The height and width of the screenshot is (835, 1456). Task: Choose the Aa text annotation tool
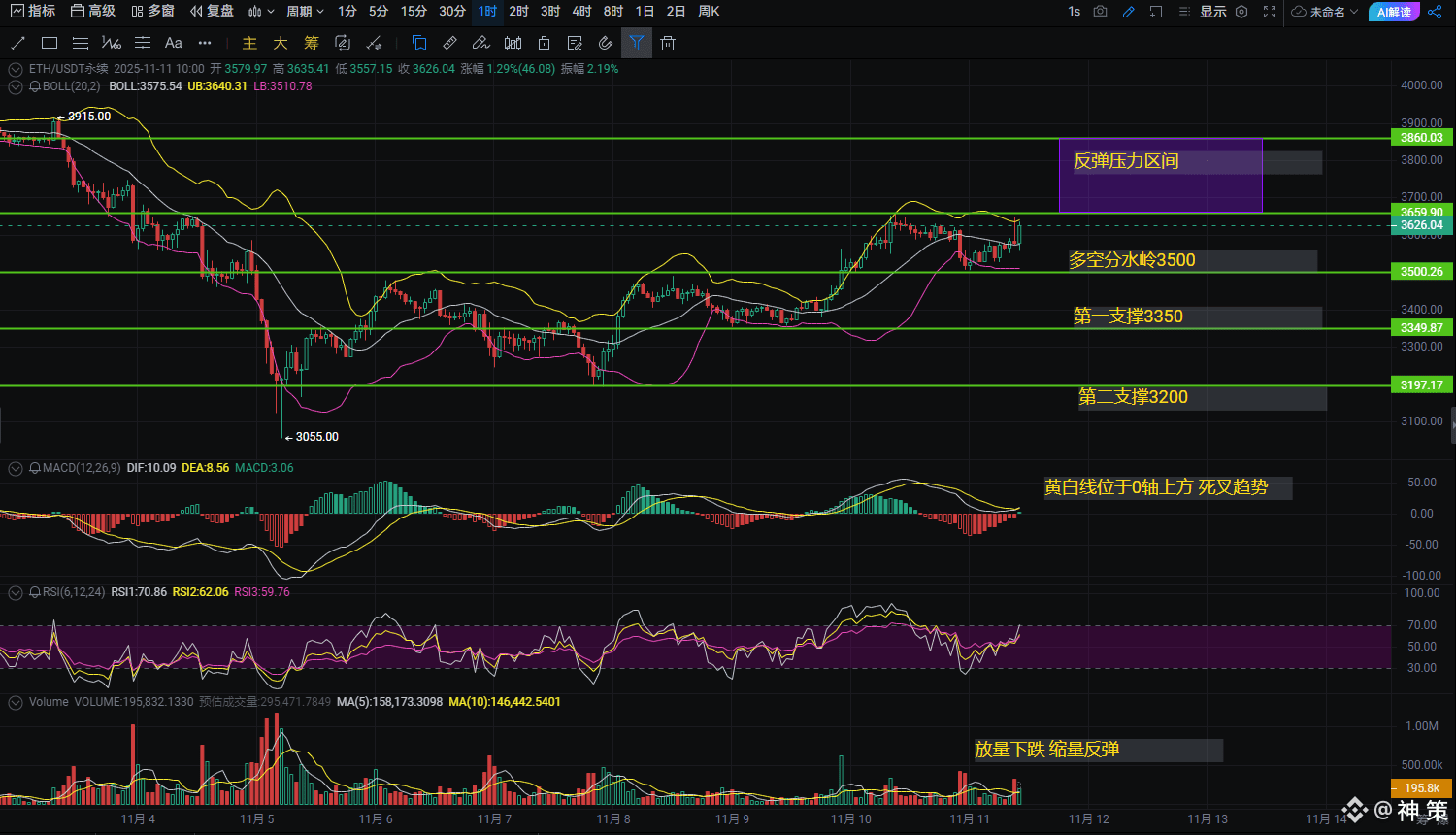click(174, 43)
